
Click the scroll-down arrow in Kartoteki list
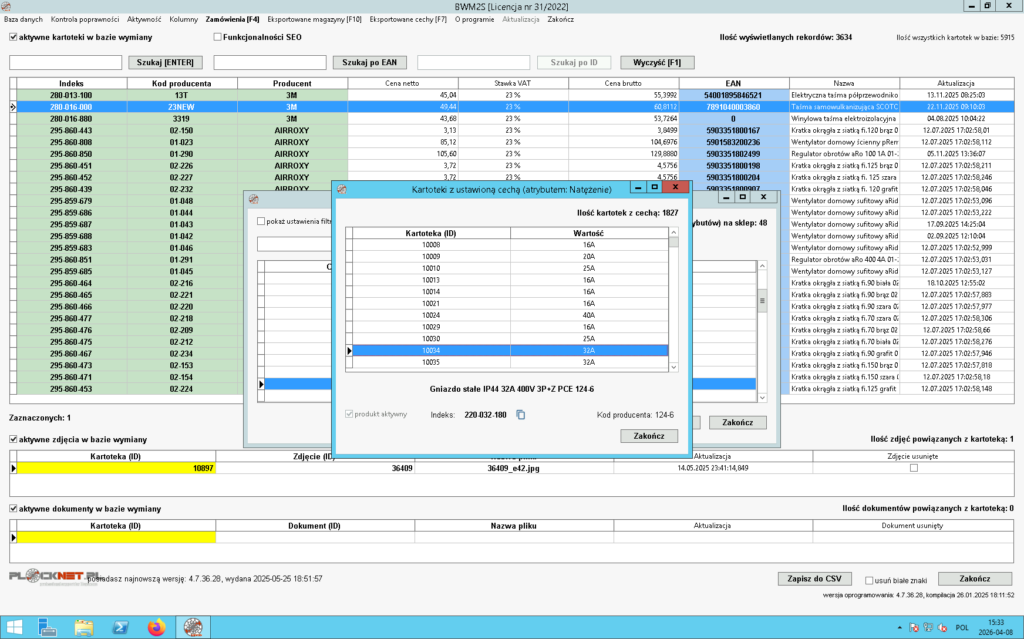(x=673, y=365)
